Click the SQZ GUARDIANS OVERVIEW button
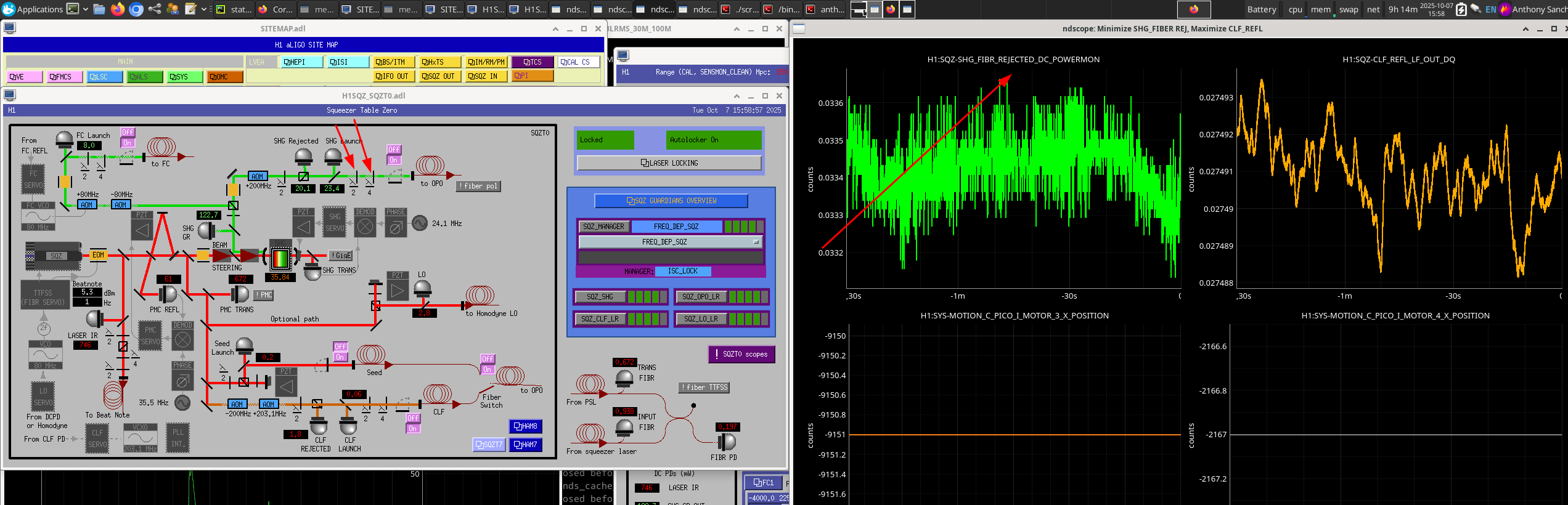 (671, 201)
